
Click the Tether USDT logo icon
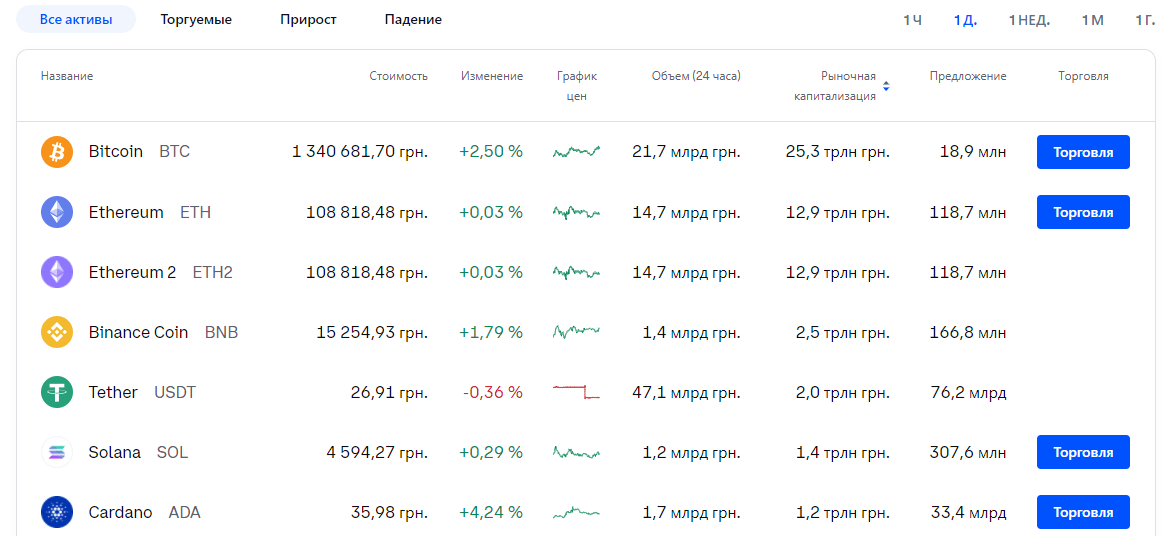(x=57, y=392)
